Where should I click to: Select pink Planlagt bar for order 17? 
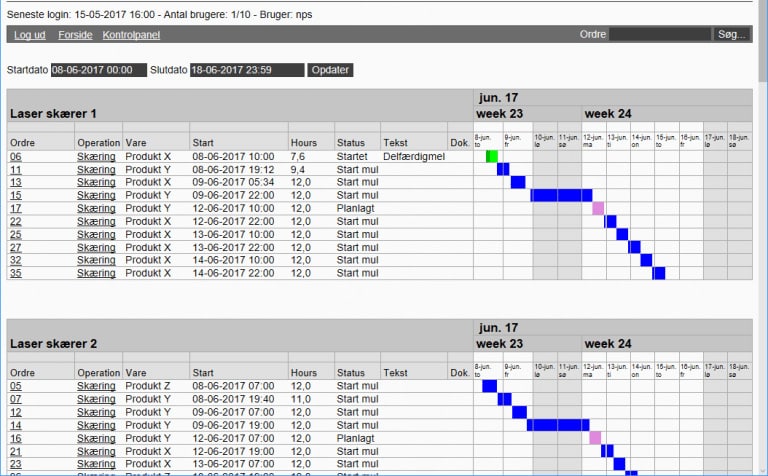point(598,209)
